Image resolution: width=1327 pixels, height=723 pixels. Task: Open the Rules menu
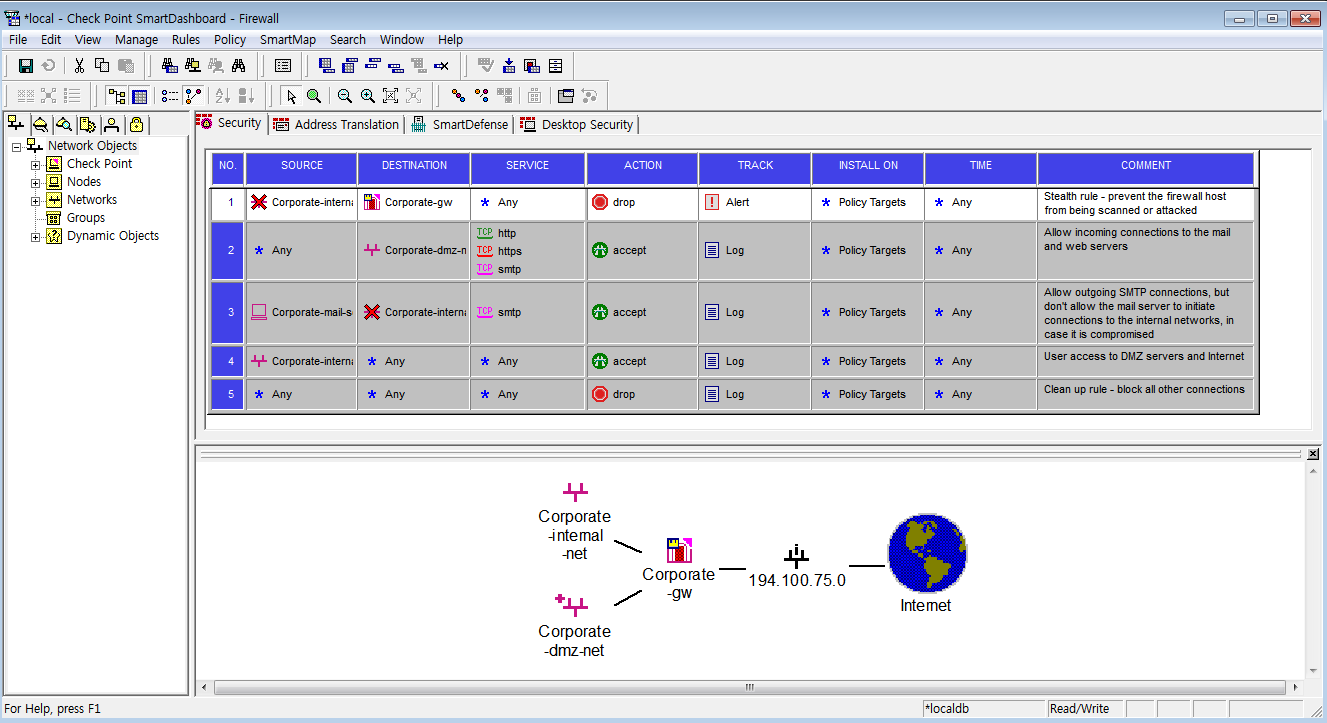click(x=186, y=39)
